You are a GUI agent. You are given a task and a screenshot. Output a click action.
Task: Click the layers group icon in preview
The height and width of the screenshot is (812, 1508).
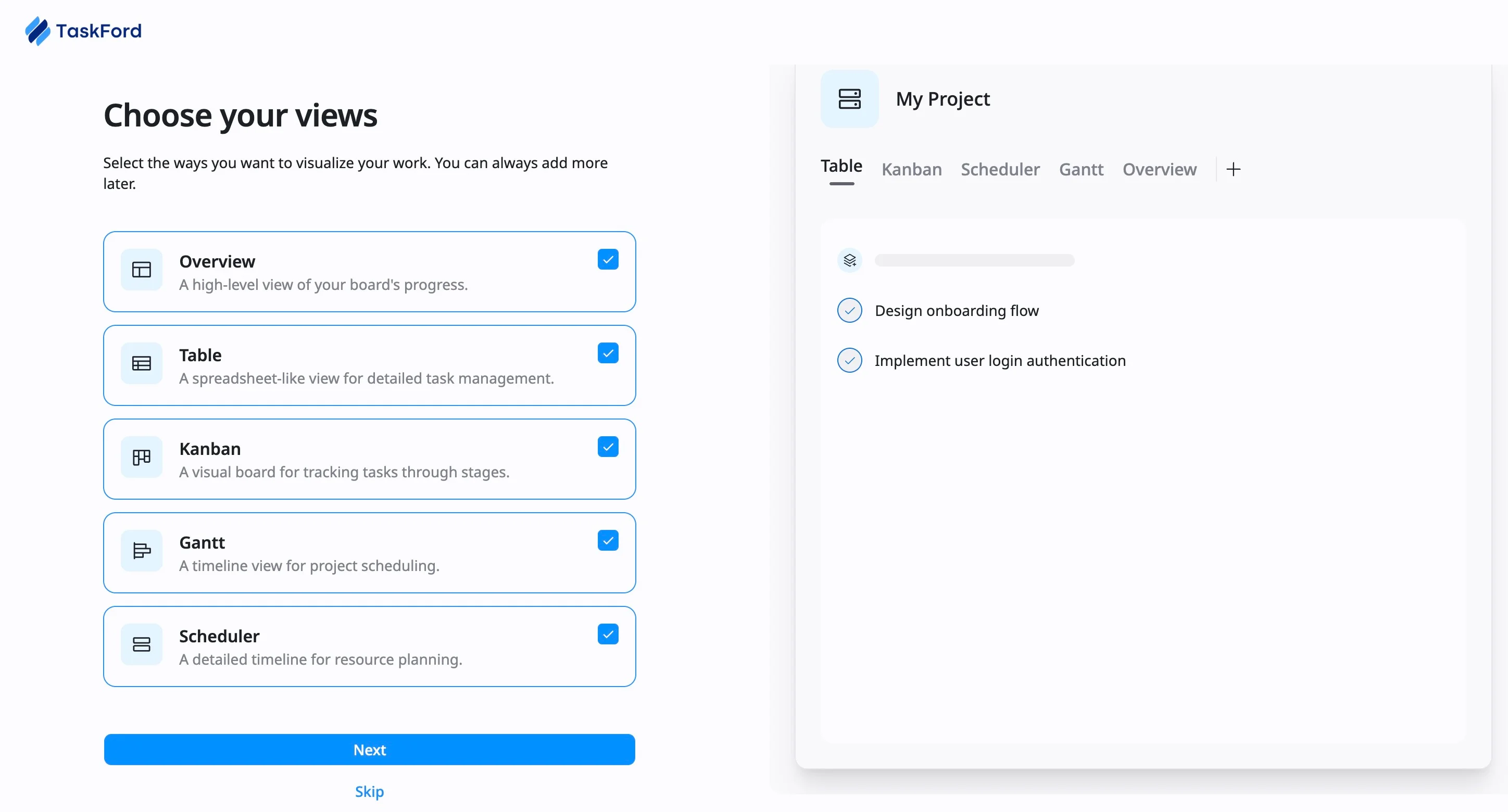(850, 260)
